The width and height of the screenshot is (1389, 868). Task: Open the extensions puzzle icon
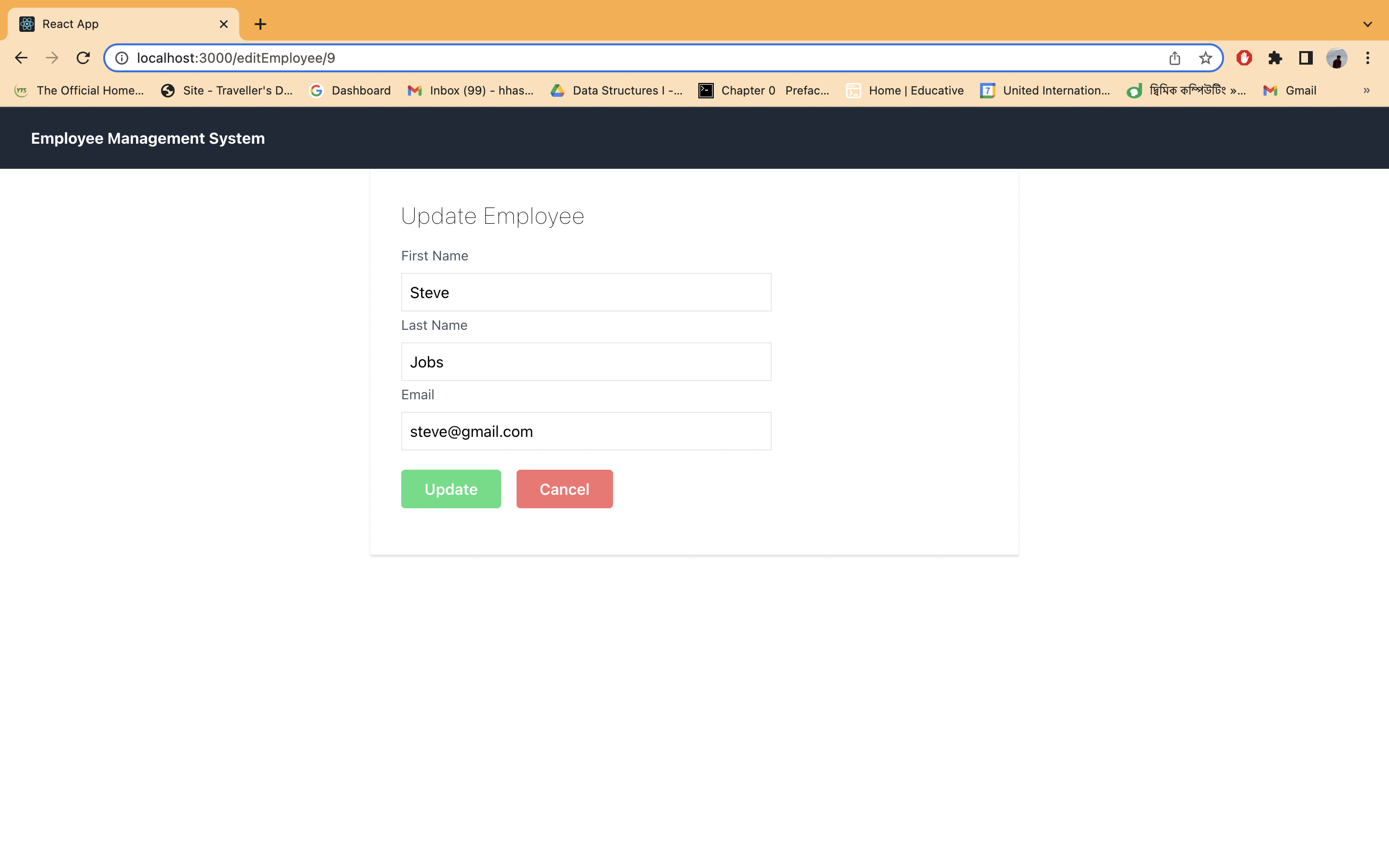(1275, 57)
